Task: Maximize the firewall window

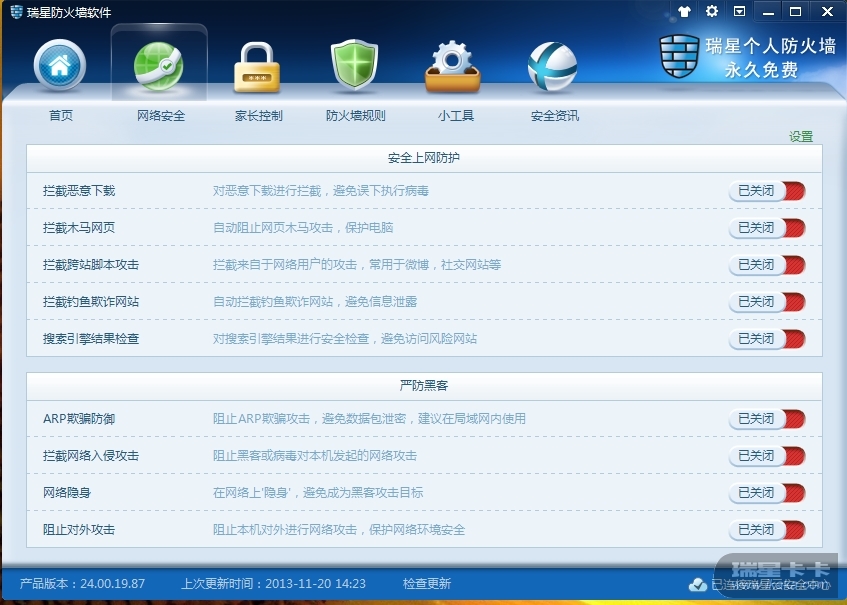Action: click(x=796, y=11)
